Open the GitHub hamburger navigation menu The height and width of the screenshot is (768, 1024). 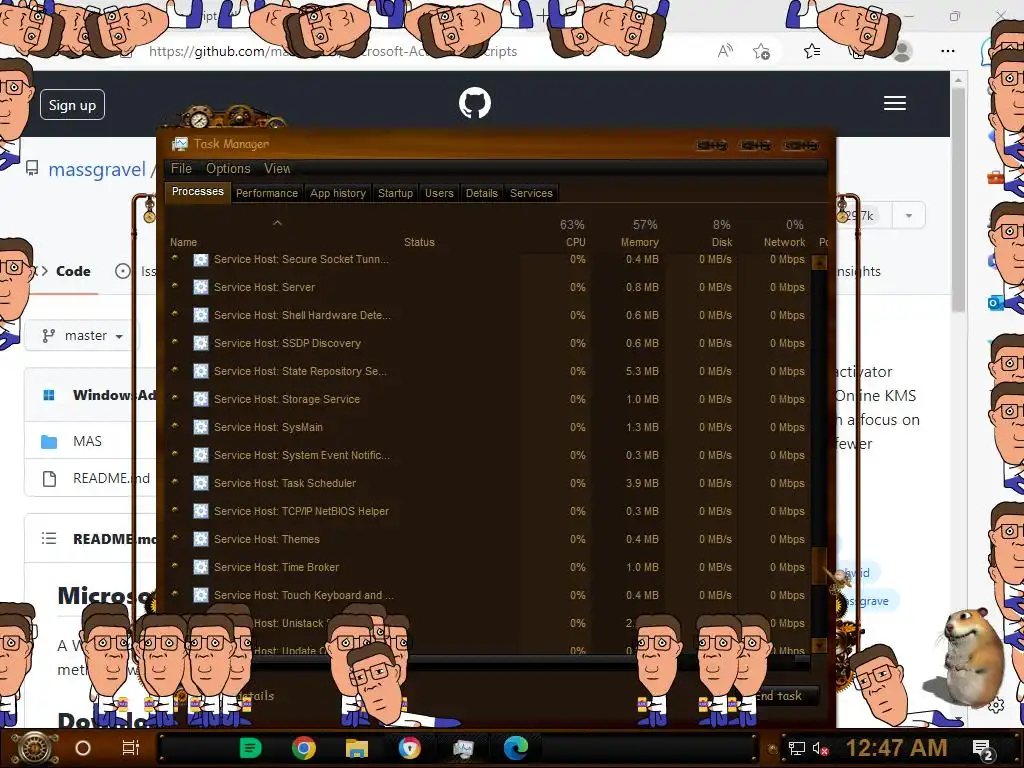(895, 103)
